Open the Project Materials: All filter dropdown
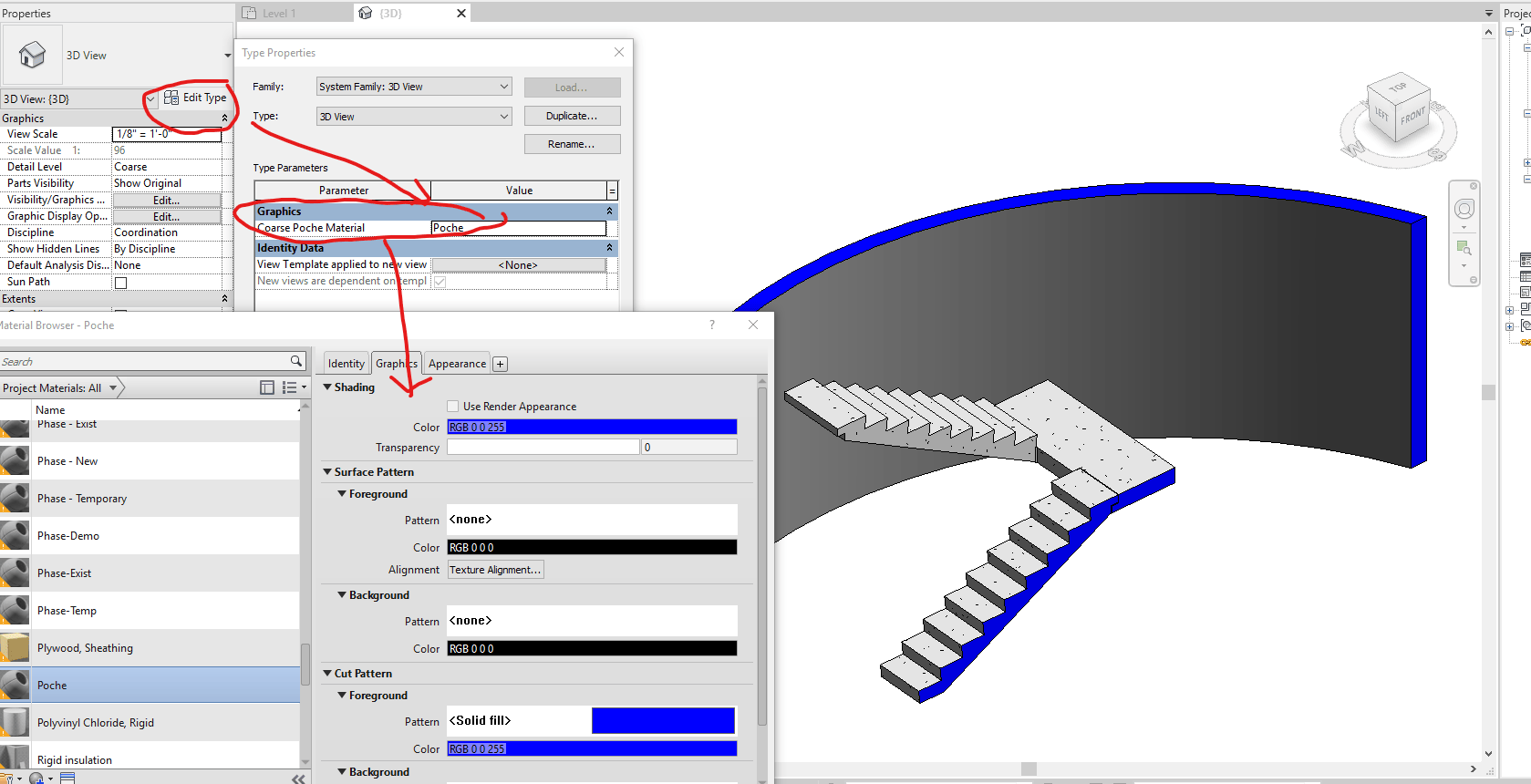Image resolution: width=1531 pixels, height=784 pixels. click(x=113, y=387)
